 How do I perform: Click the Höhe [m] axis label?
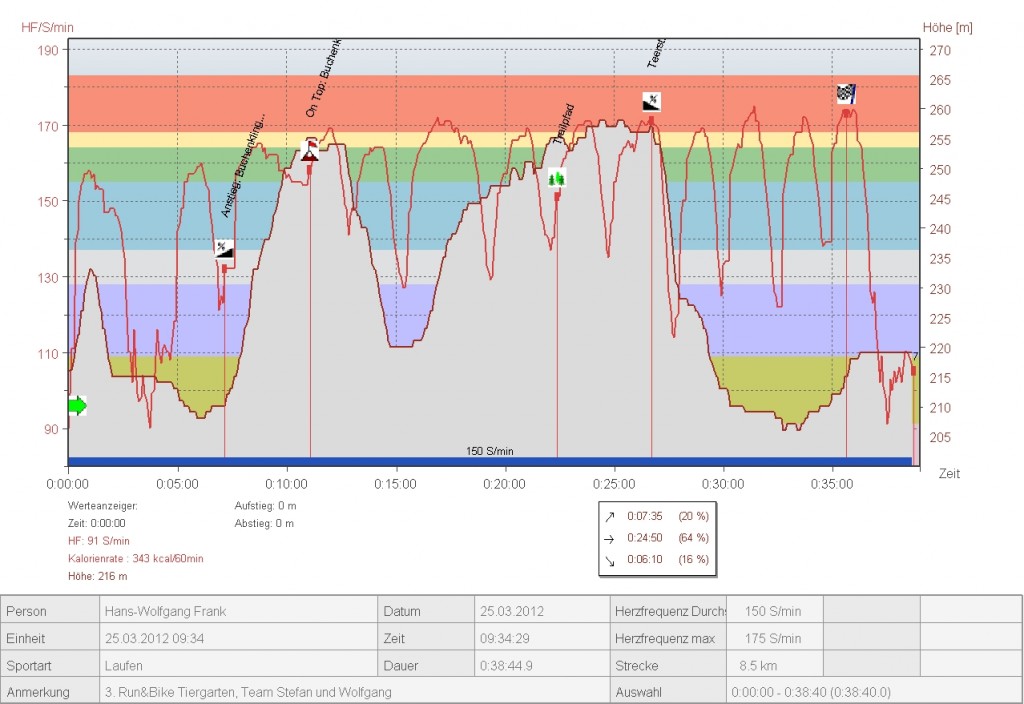(x=946, y=27)
